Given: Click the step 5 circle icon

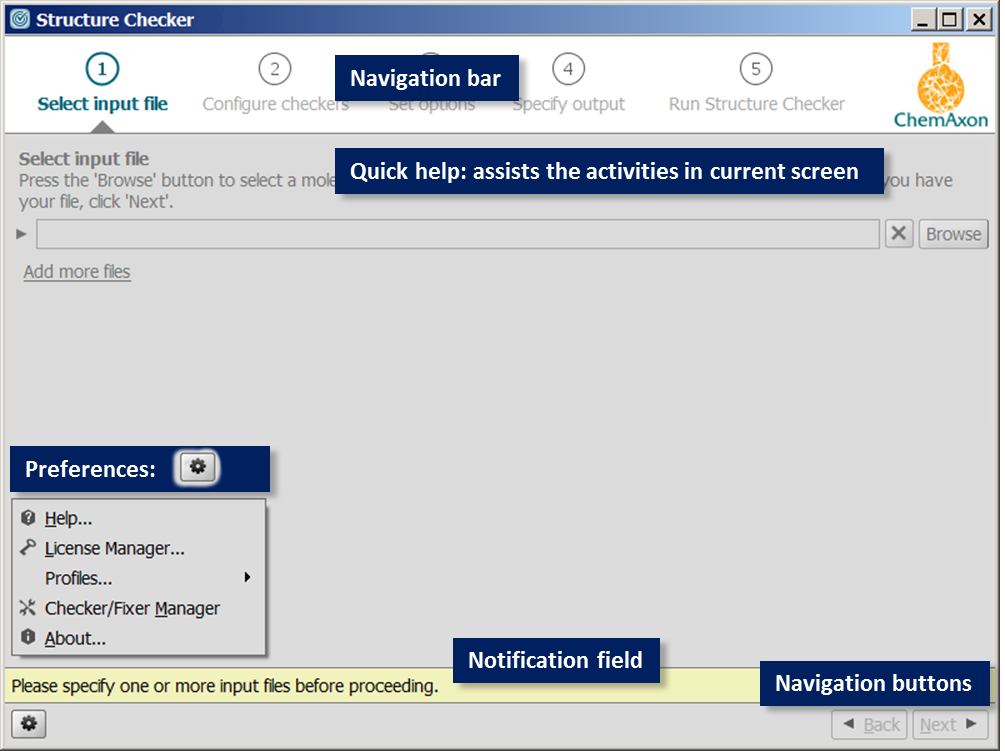Looking at the screenshot, I should click(756, 69).
